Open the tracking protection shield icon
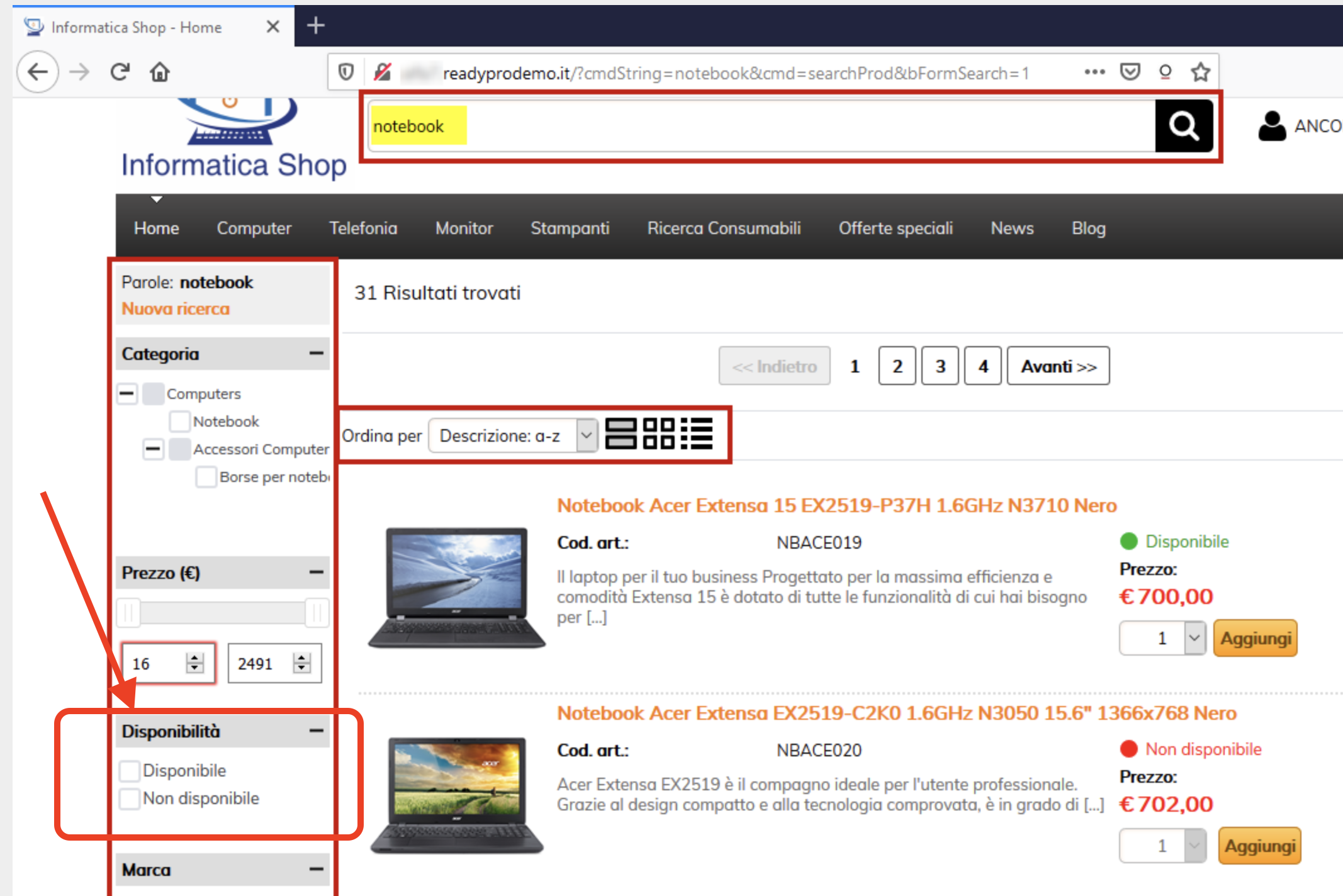Image resolution: width=1343 pixels, height=896 pixels. pos(346,72)
